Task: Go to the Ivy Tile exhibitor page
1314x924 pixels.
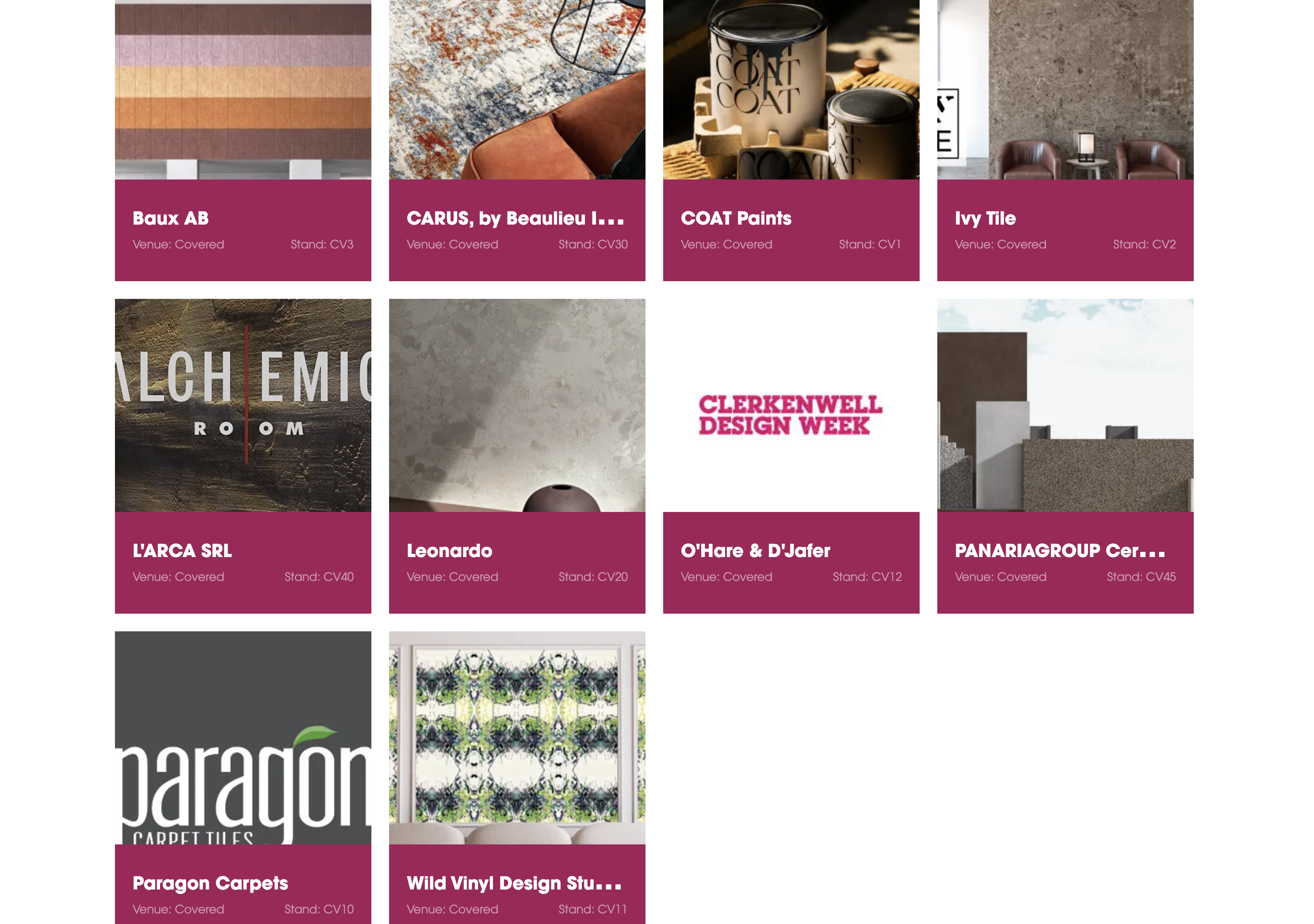Action: [x=985, y=218]
